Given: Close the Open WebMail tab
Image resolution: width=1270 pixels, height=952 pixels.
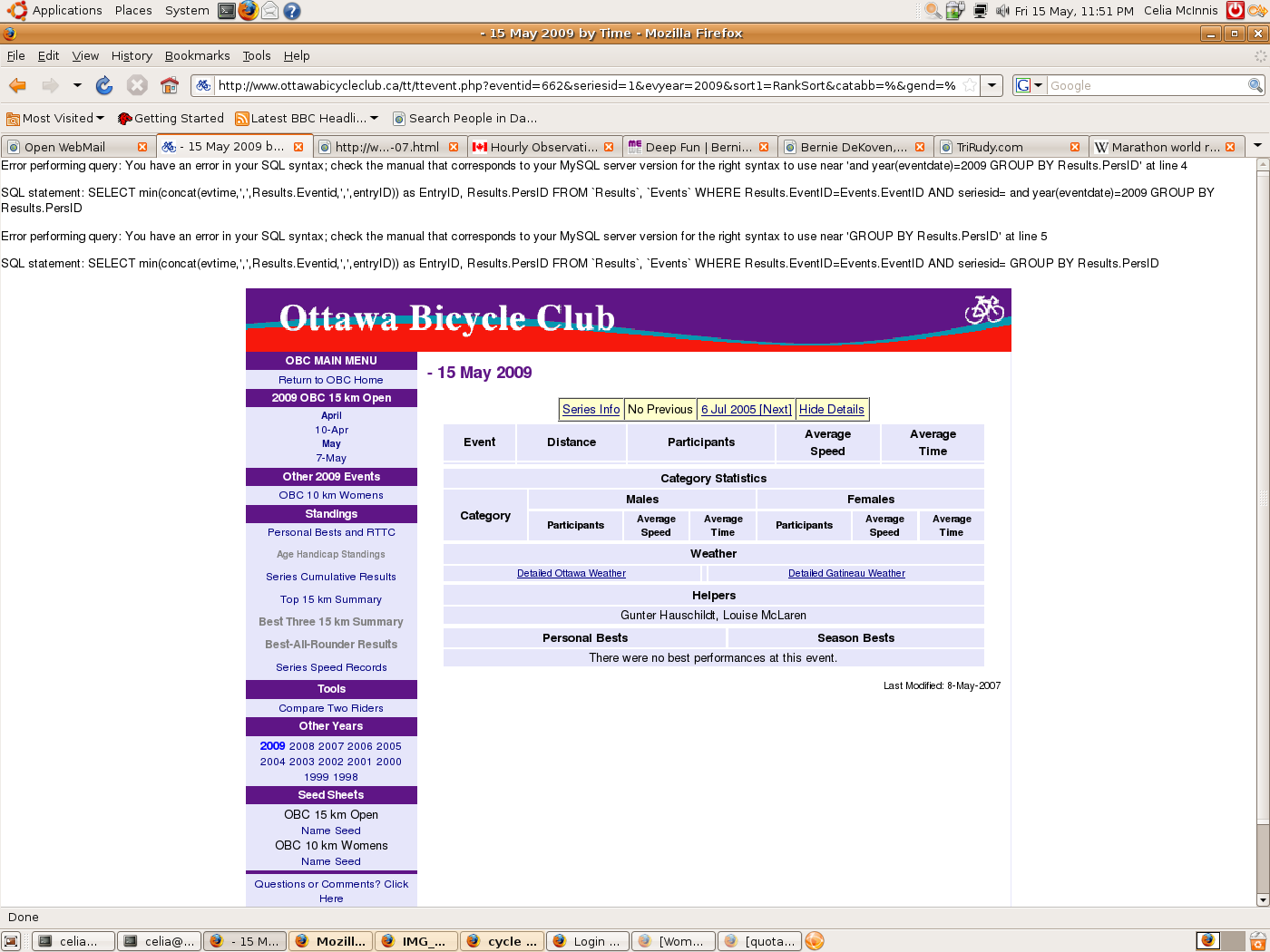Looking at the screenshot, I should (142, 147).
